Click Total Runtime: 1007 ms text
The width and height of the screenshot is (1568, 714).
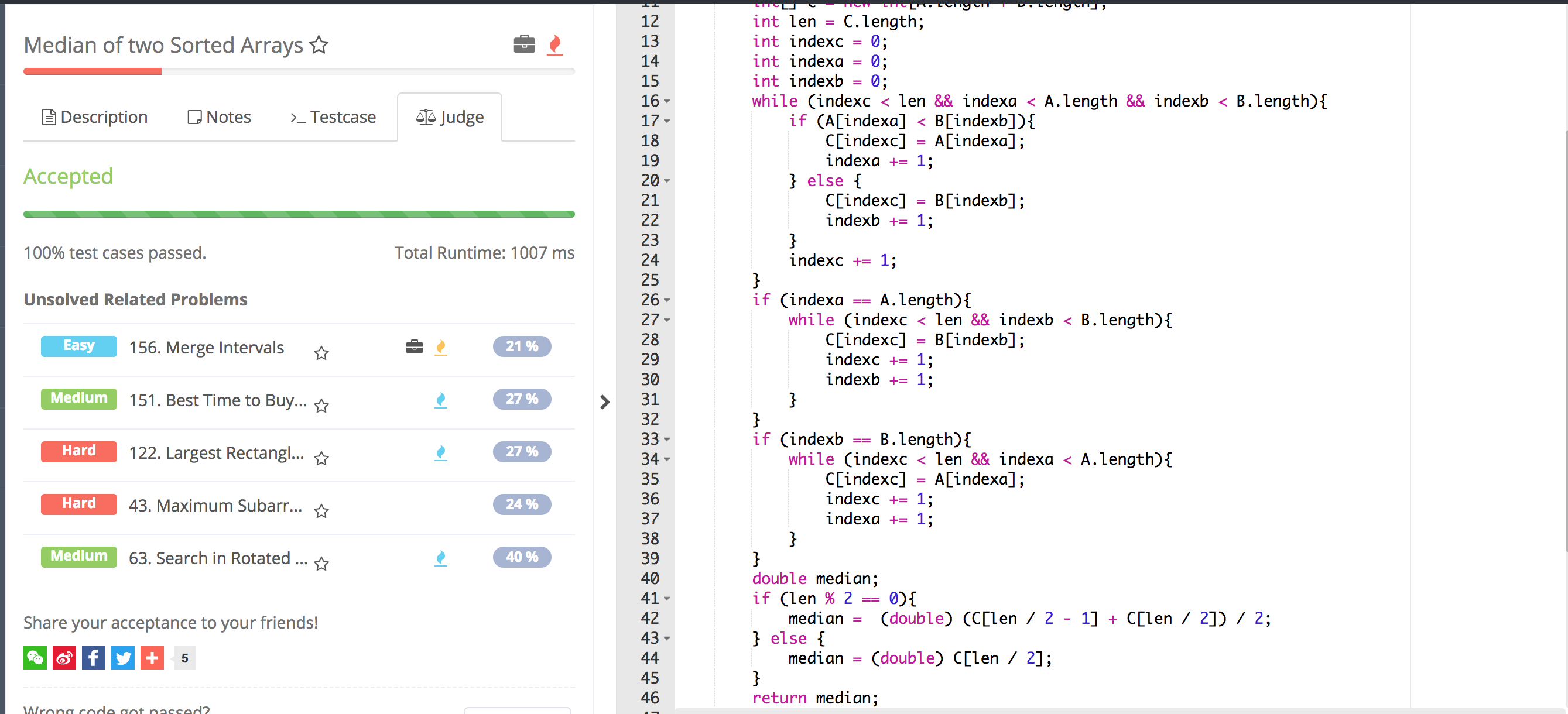tap(484, 253)
